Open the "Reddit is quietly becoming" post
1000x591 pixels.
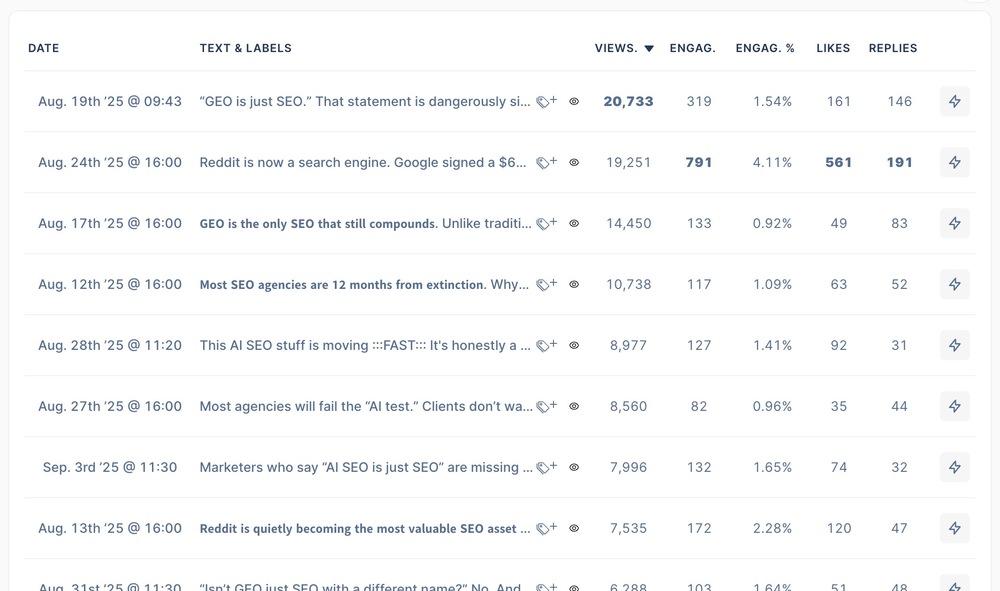point(365,529)
